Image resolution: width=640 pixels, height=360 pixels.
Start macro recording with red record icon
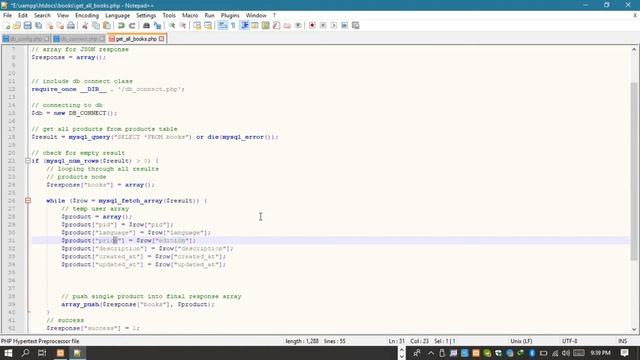(312, 25)
